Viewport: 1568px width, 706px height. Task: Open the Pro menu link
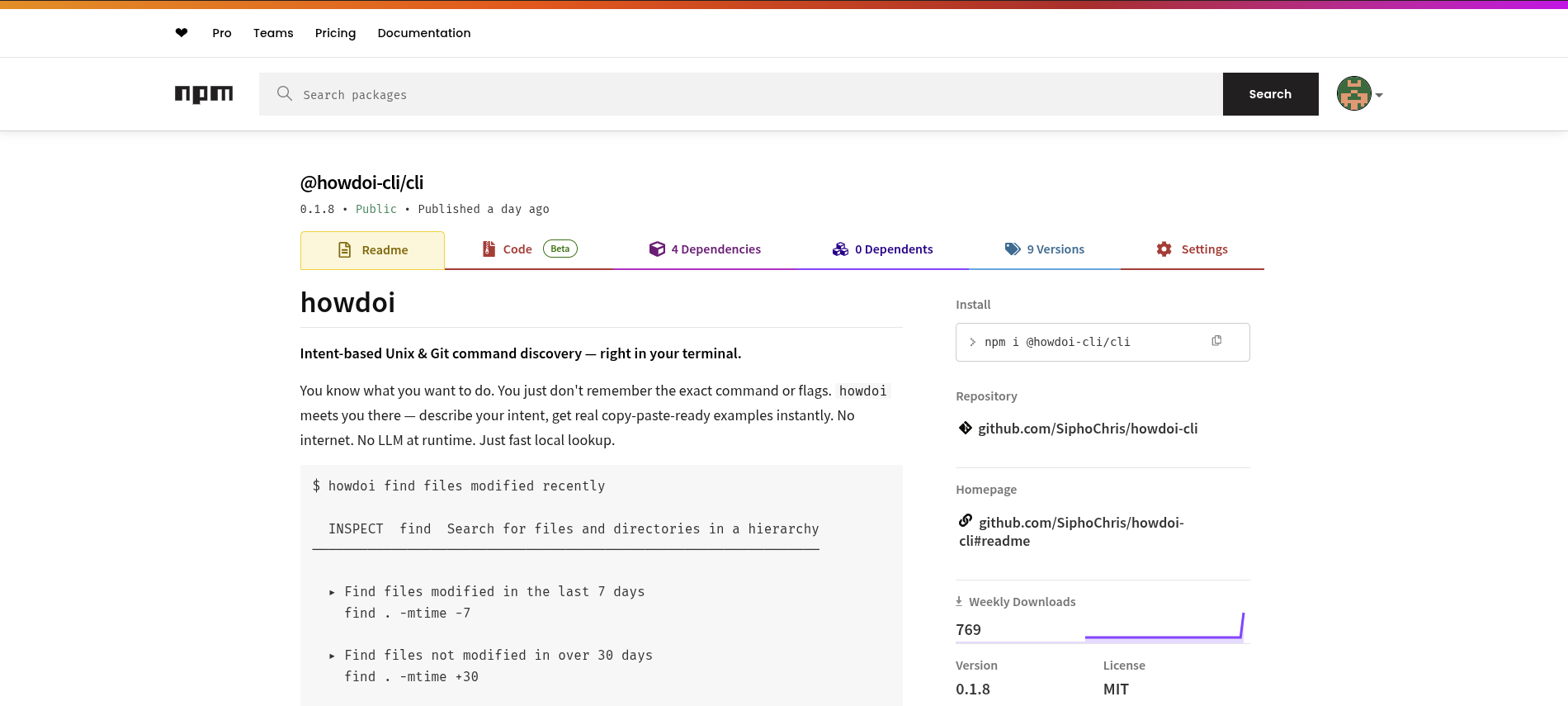(222, 33)
